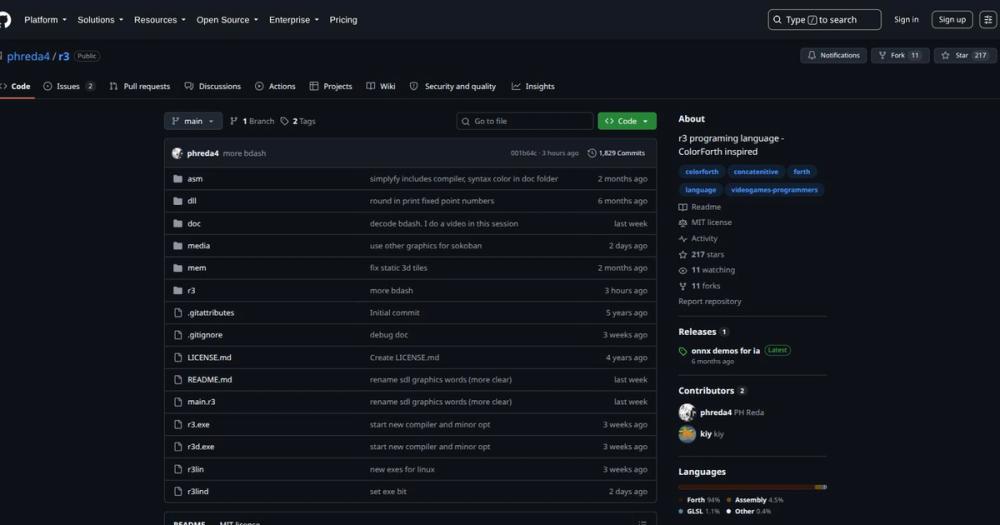Open the main branch selector dropdown
The image size is (1000, 525).
point(193,121)
